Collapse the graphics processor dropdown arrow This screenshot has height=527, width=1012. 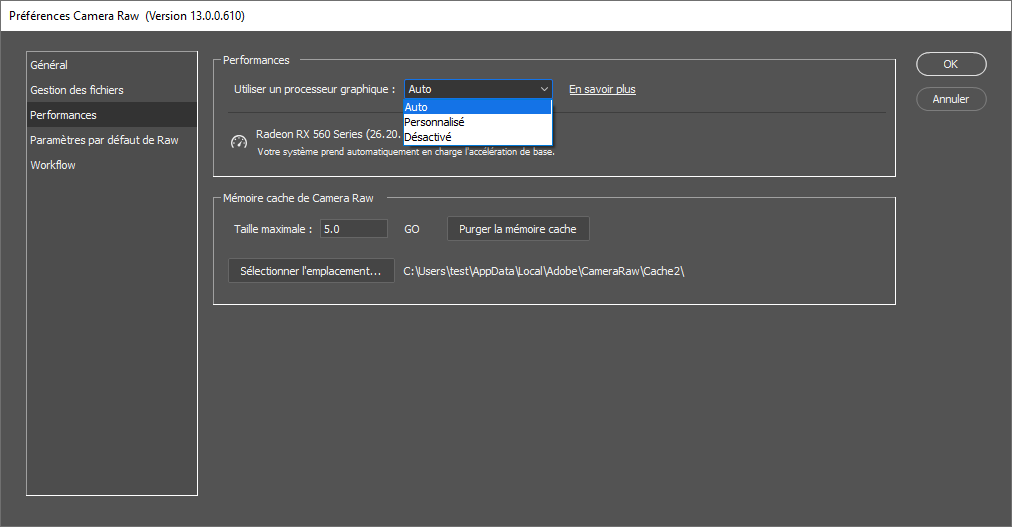tap(544, 89)
